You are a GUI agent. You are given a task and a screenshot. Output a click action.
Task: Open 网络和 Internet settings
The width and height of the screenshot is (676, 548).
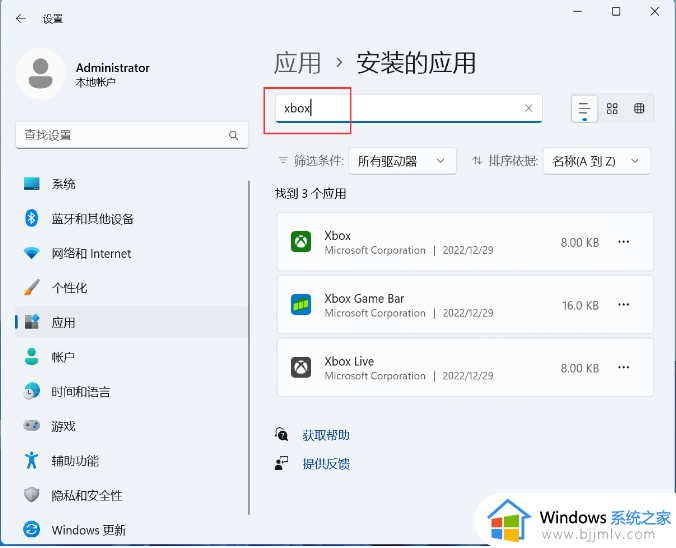[131, 253]
